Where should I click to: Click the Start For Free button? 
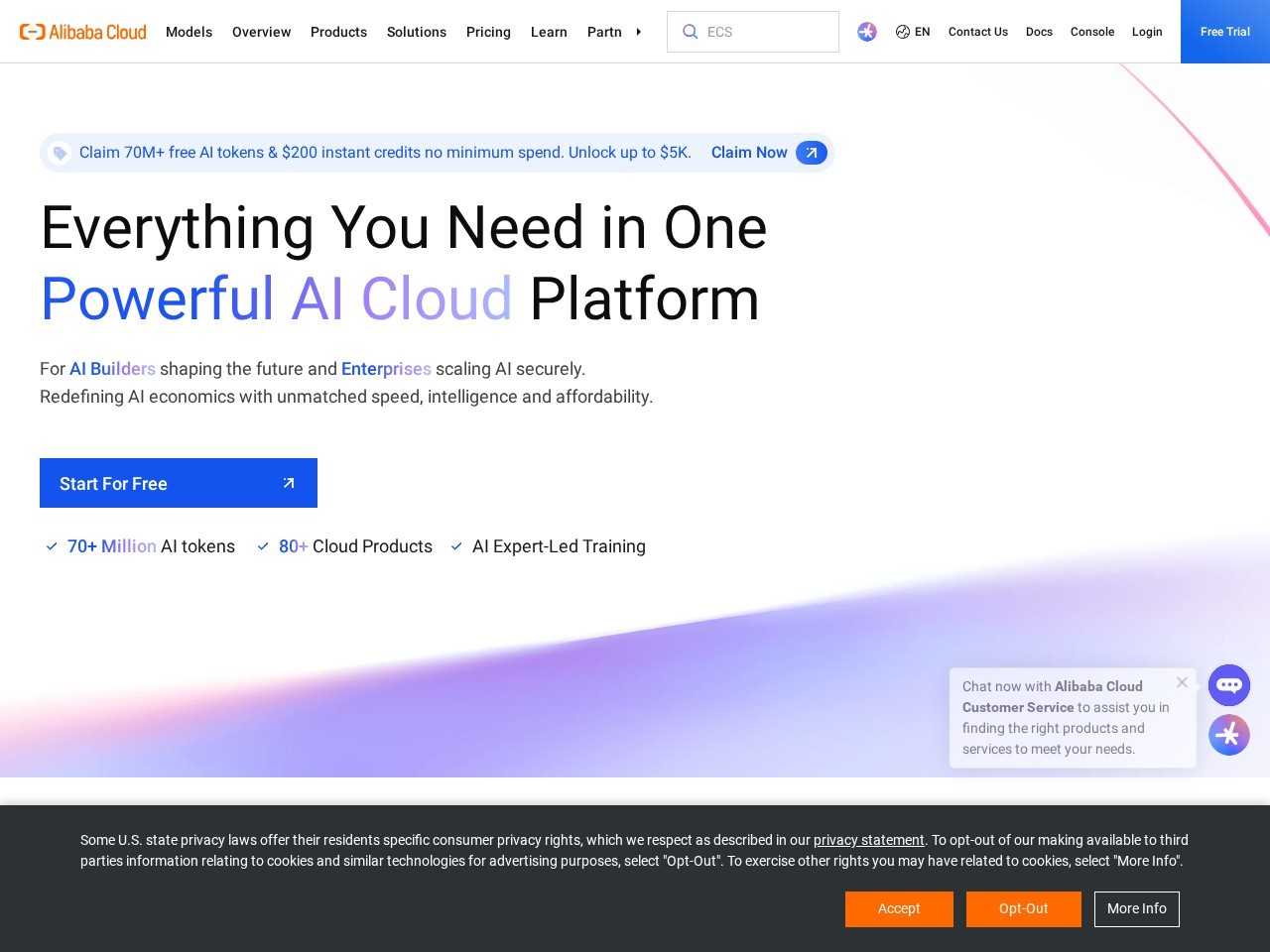pos(179,483)
